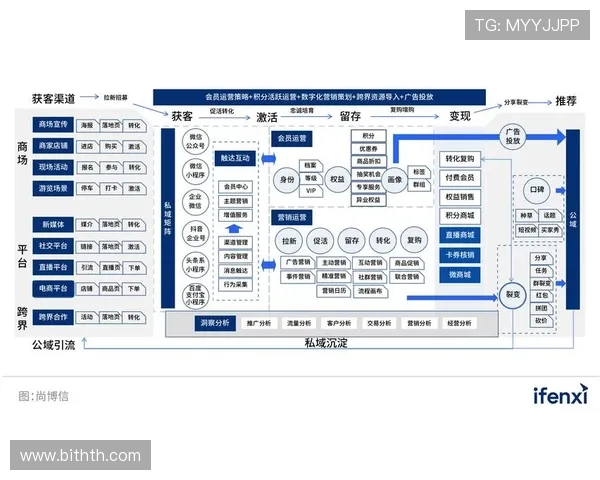Open the www.bithth.com watermark link
The width and height of the screenshot is (600, 480).
(80, 456)
